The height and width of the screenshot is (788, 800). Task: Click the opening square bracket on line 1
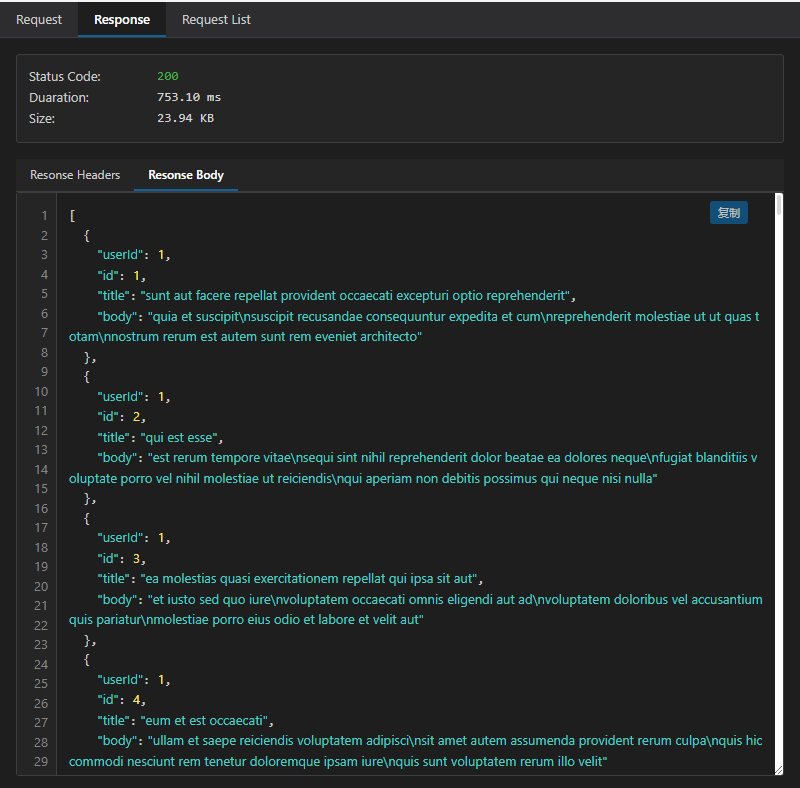(72, 215)
